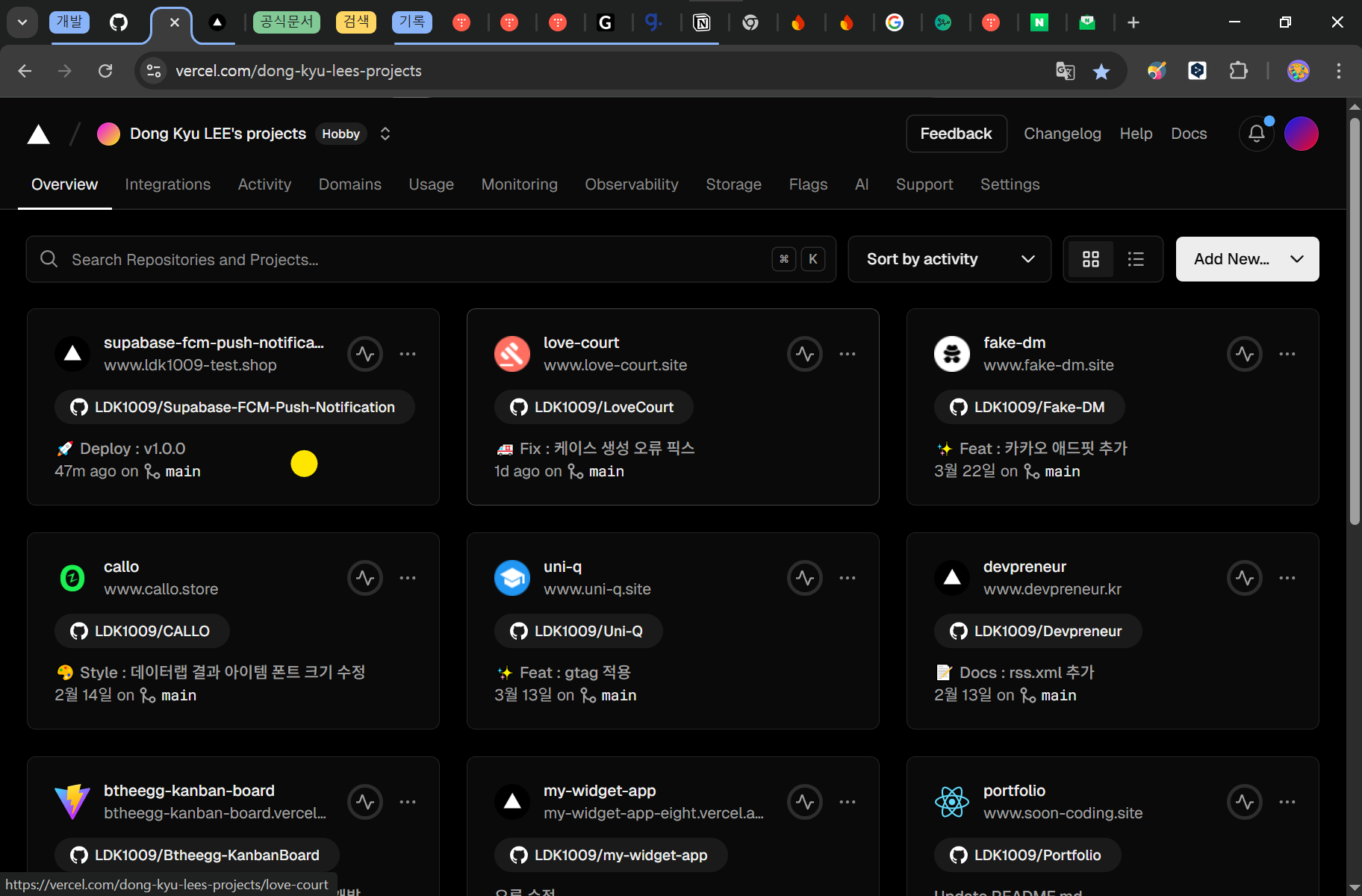Switch to list view layout

click(1136, 259)
